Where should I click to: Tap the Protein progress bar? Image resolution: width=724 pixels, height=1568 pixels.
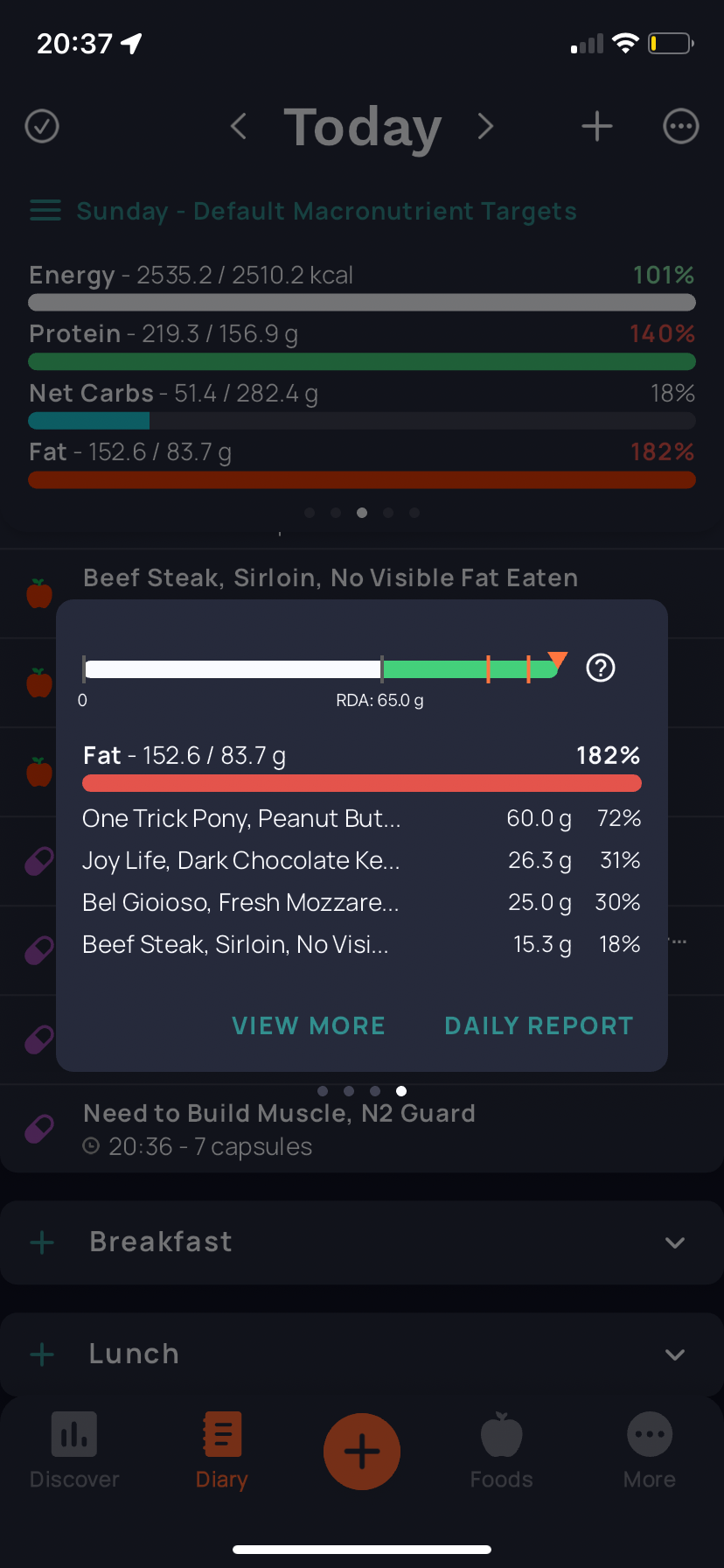[362, 361]
